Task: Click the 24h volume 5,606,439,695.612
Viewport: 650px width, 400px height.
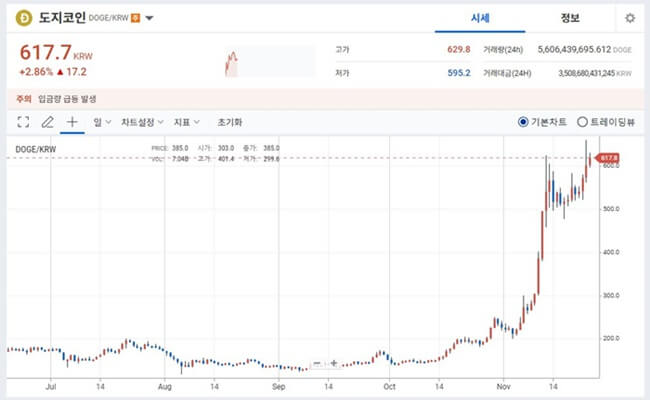Action: [574, 49]
